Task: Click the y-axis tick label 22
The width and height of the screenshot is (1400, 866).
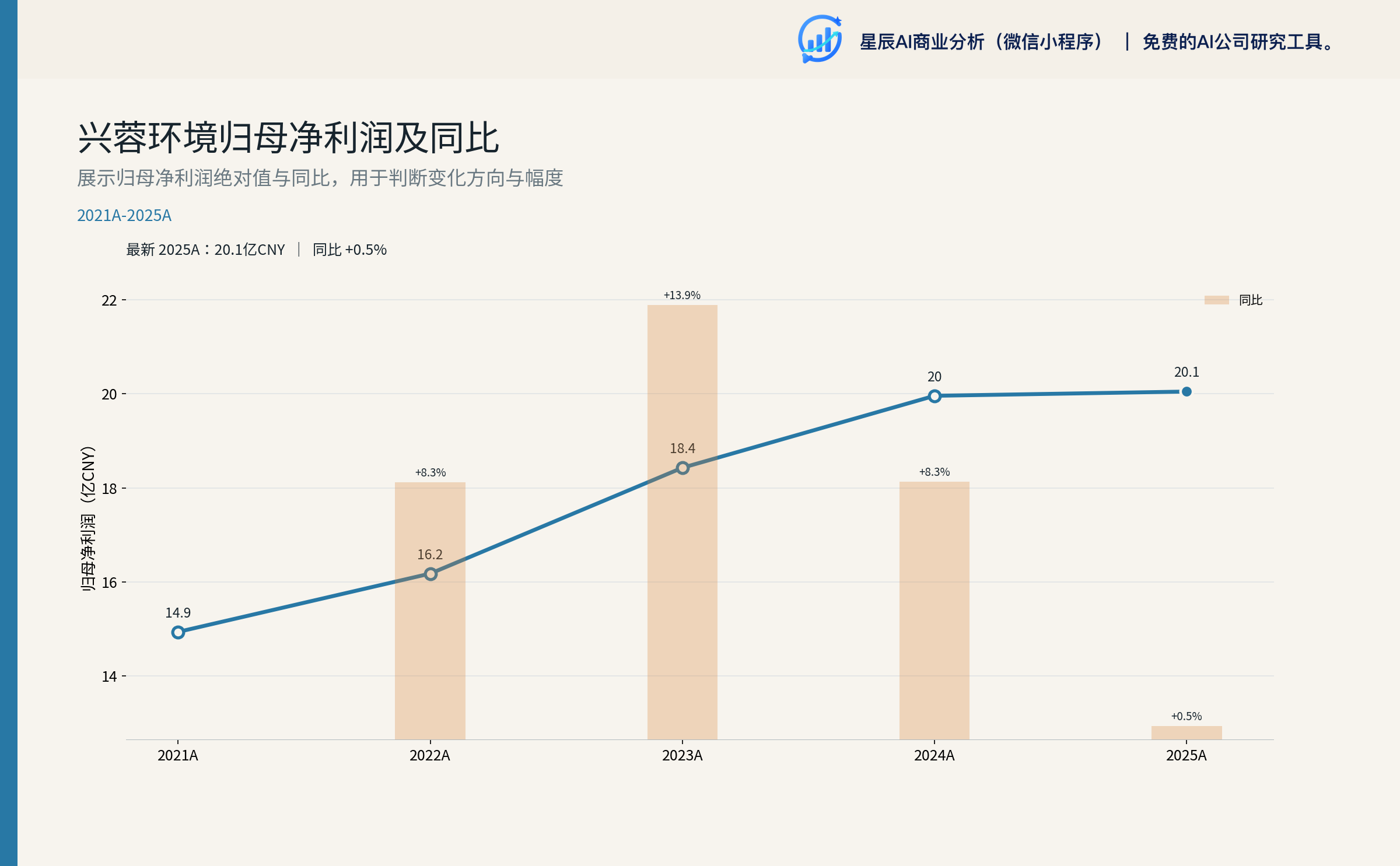Action: tap(109, 300)
